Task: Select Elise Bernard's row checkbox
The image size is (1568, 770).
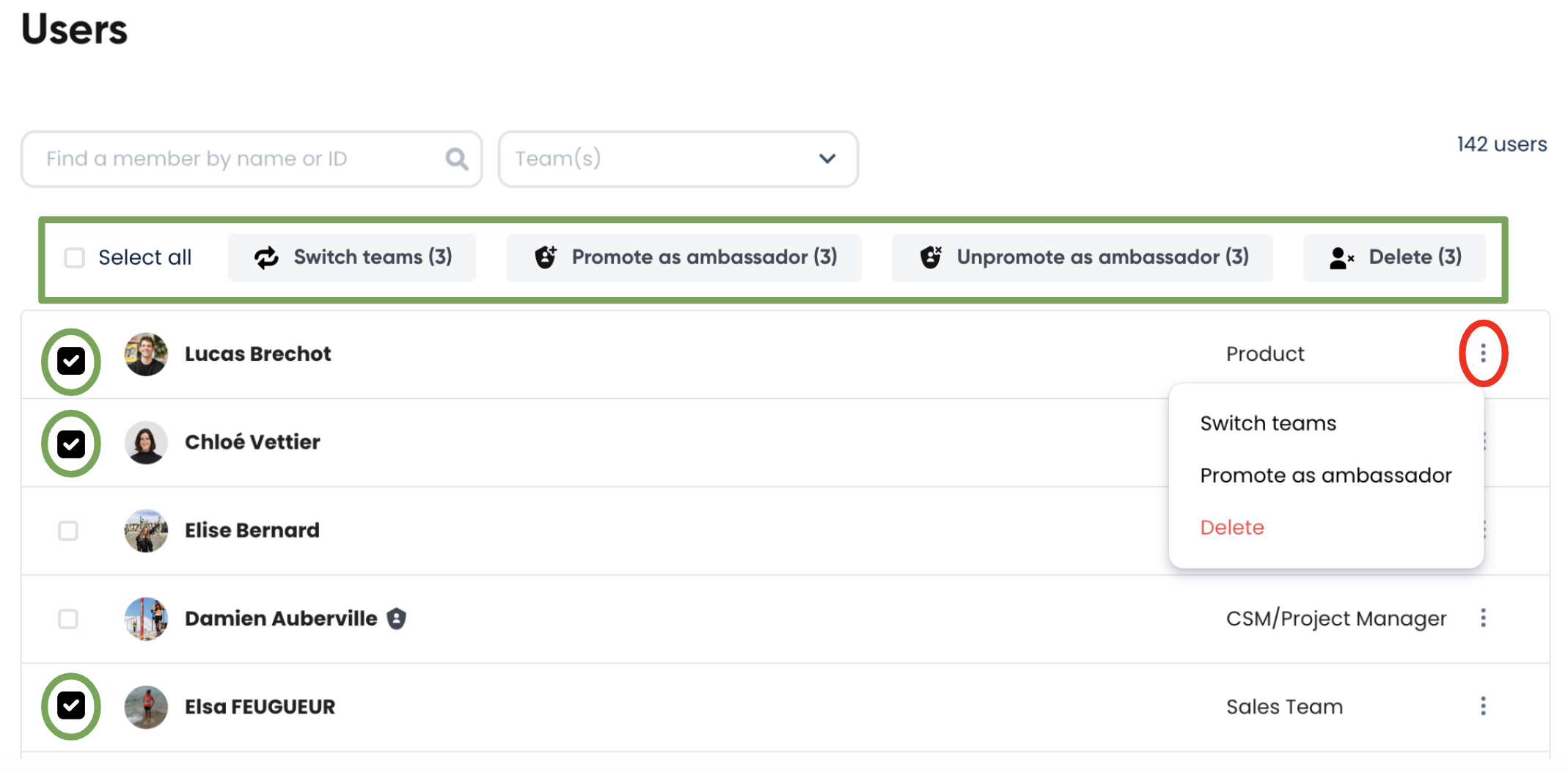Action: pyautogui.click(x=68, y=531)
